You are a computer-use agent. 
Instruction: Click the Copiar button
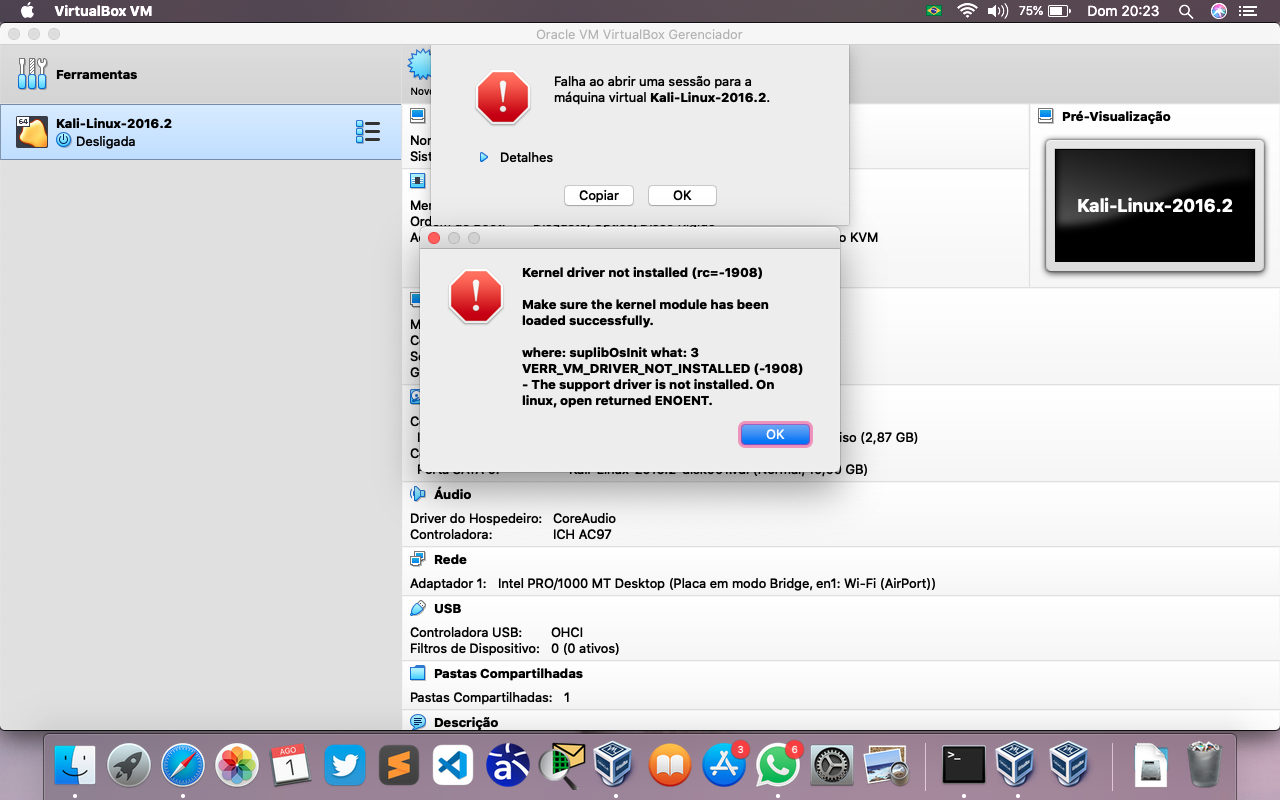[x=599, y=195]
